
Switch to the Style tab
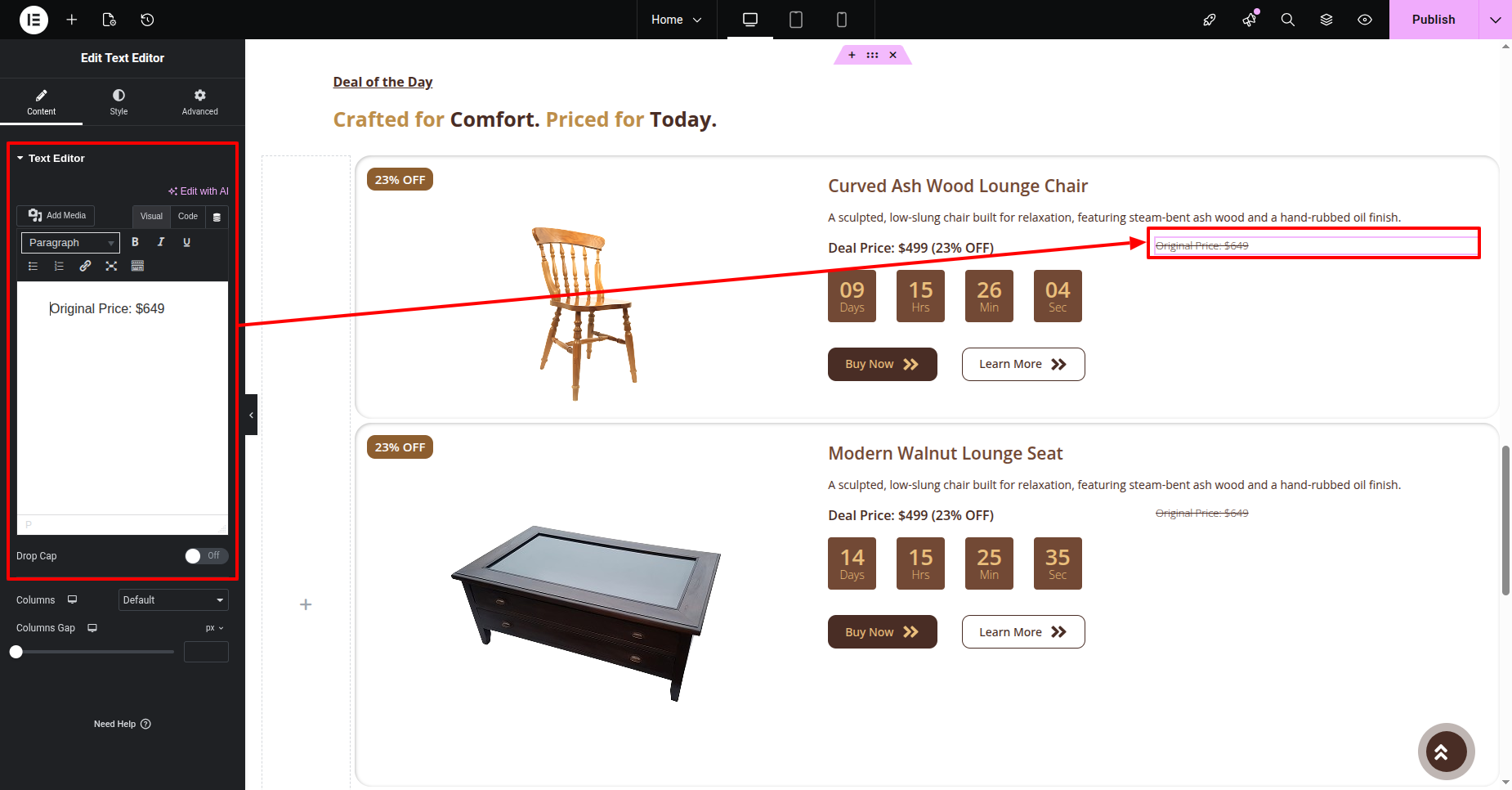(119, 102)
